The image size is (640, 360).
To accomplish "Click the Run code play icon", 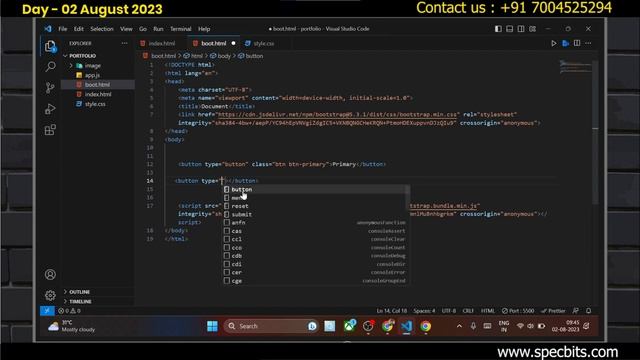I will [553, 43].
